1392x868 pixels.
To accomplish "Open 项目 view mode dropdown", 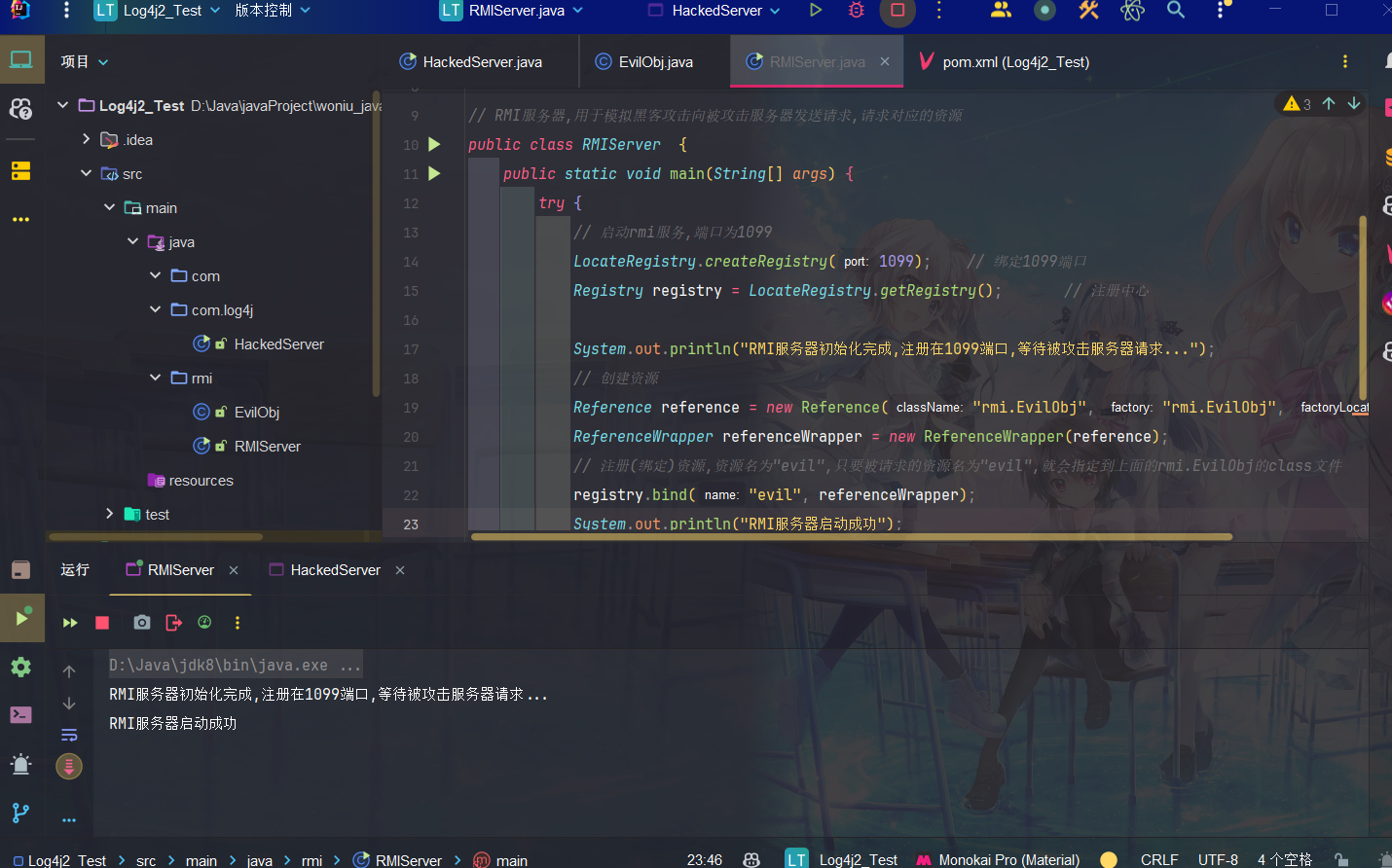I will (85, 61).
